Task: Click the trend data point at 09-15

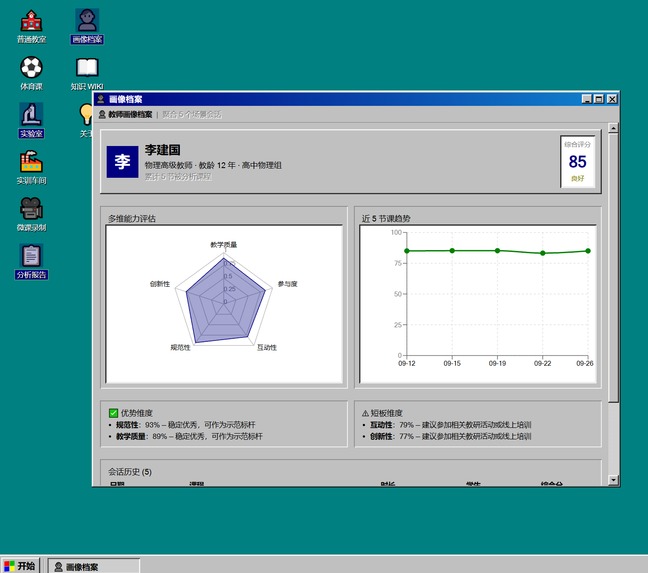Action: [x=452, y=251]
